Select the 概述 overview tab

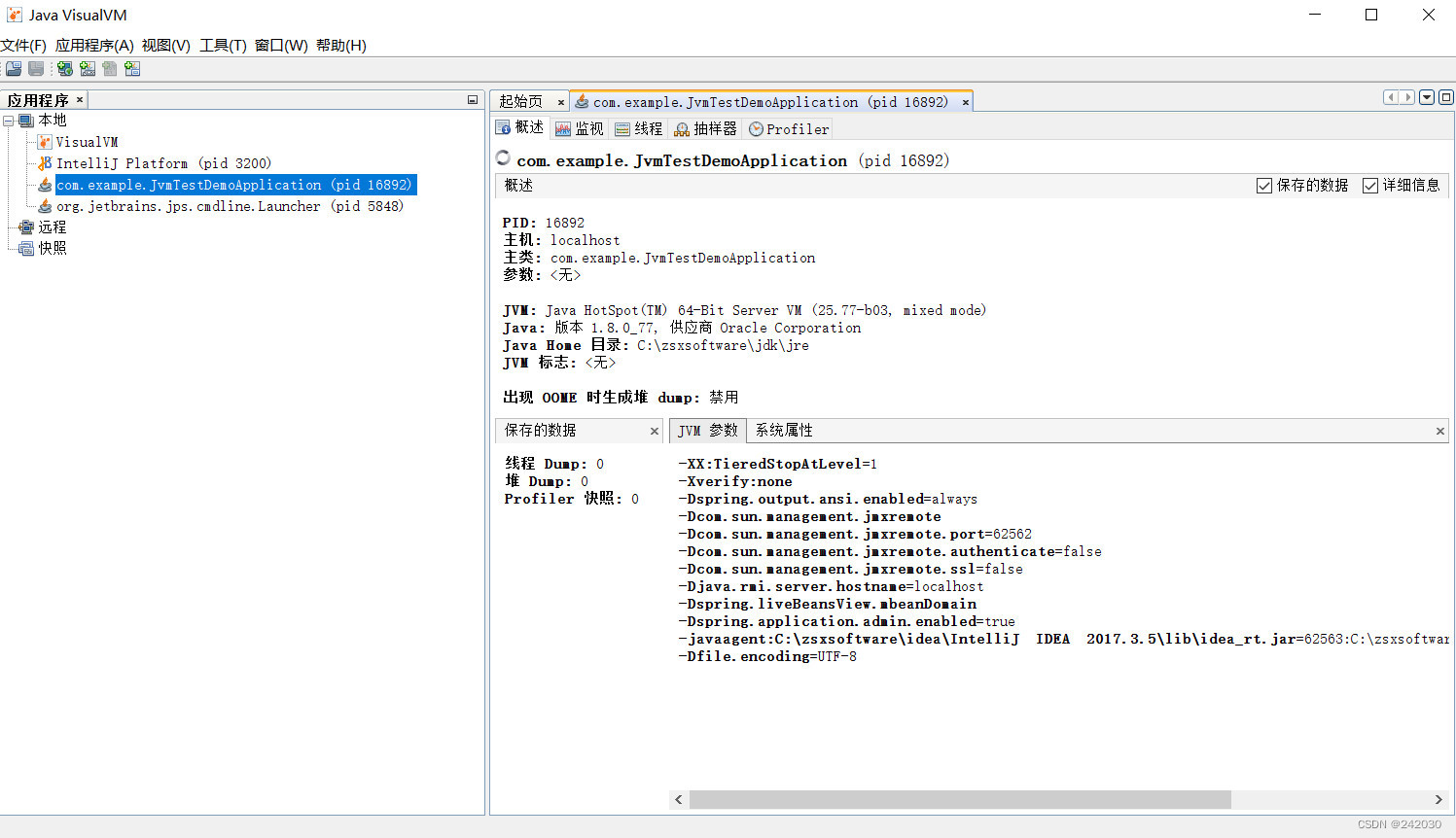pos(519,128)
